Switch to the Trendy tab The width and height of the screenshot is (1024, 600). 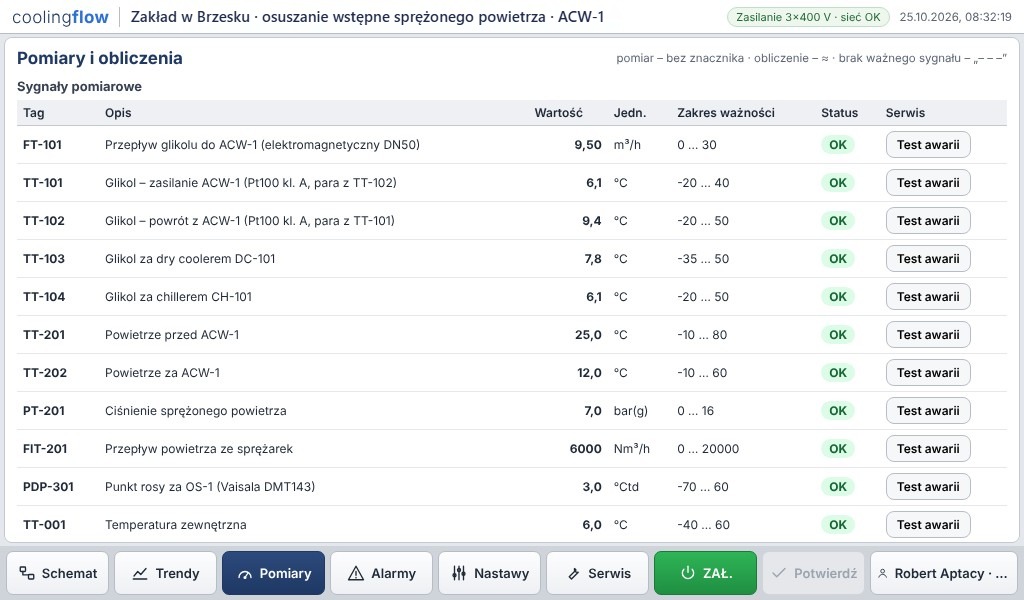click(x=165, y=573)
